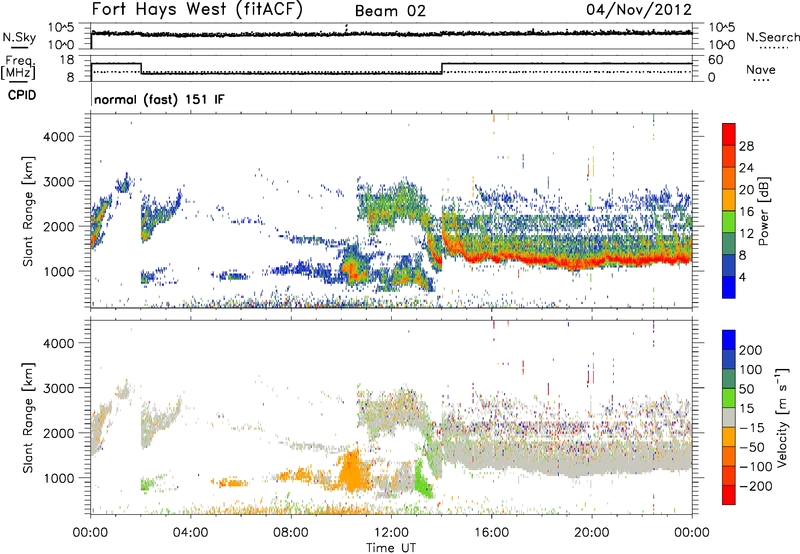Image resolution: width=800 pixels, height=554 pixels.
Task: Click the frequency step-down near 02:00 UT
Action: click(x=141, y=68)
